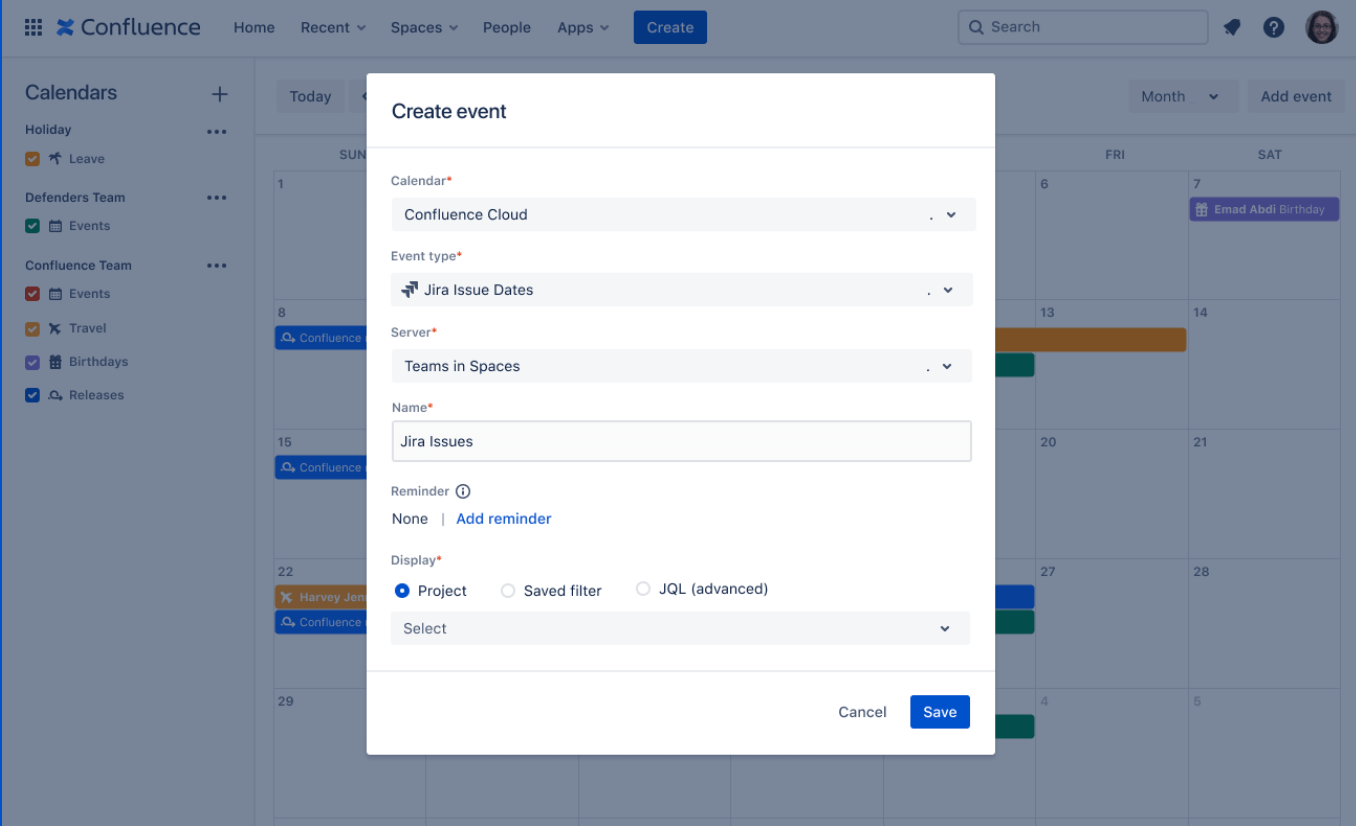Click the Search box

click(x=1083, y=28)
